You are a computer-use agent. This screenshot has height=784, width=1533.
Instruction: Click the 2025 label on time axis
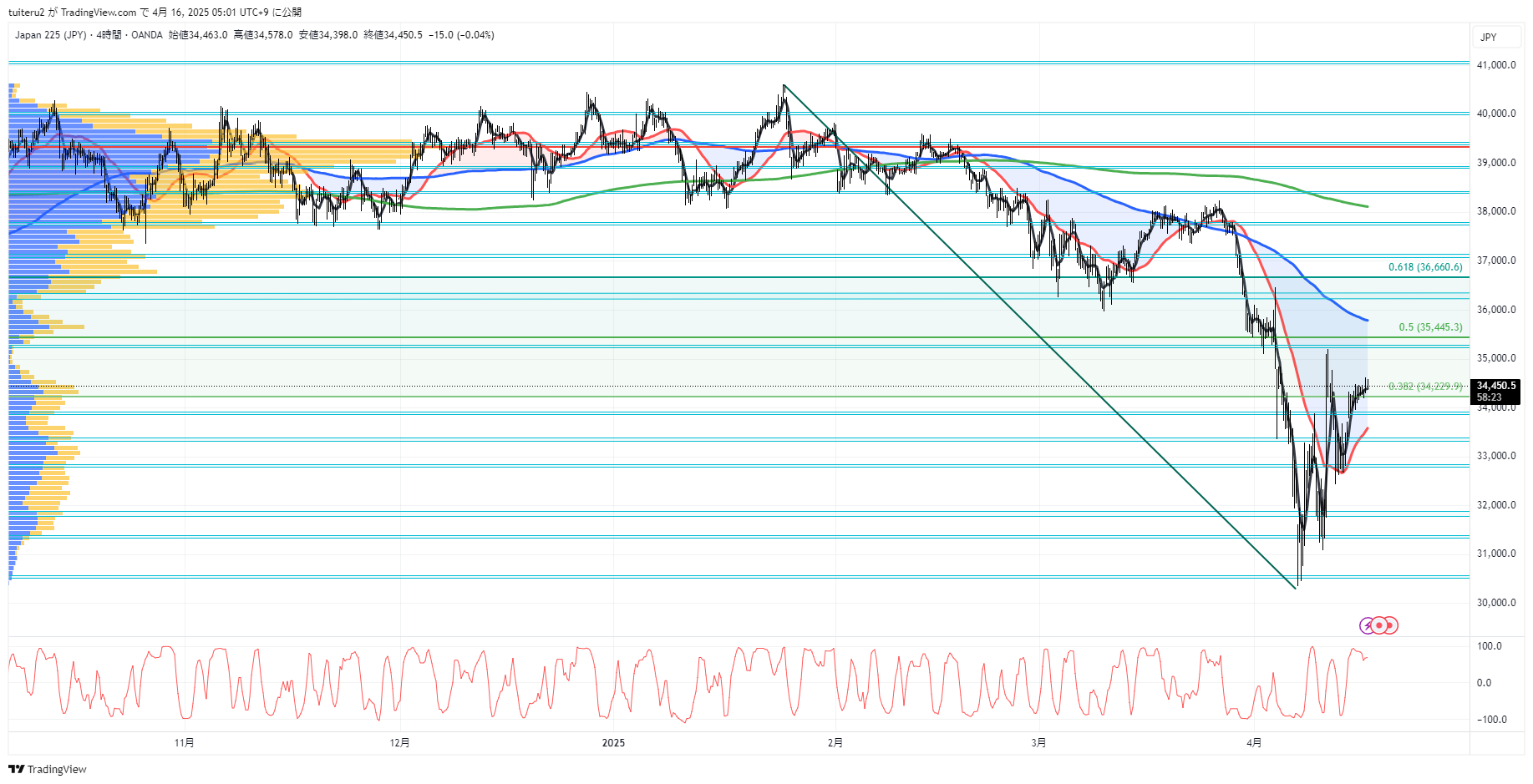click(x=613, y=743)
